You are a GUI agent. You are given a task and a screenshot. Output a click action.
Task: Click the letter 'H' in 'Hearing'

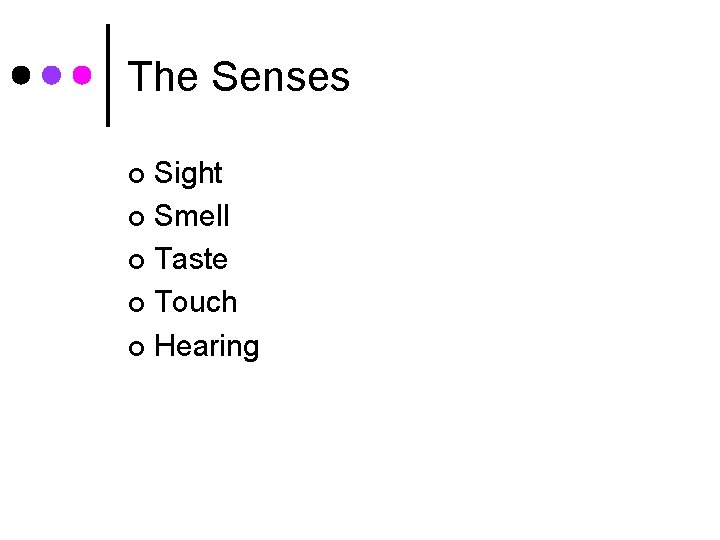tap(165, 345)
